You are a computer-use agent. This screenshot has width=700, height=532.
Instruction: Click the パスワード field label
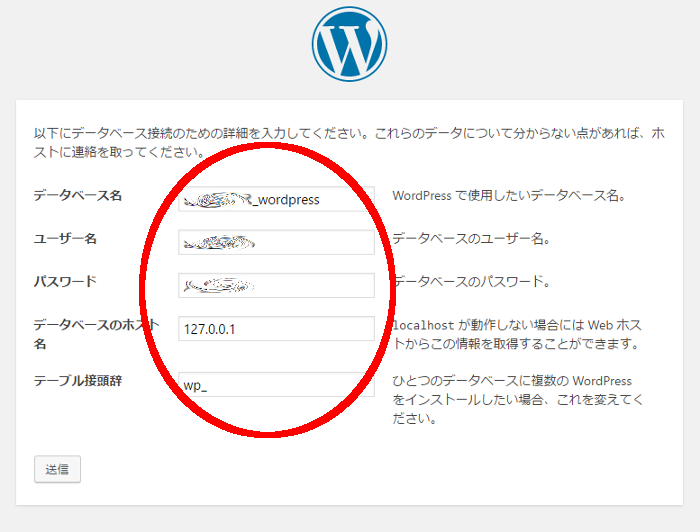click(65, 282)
